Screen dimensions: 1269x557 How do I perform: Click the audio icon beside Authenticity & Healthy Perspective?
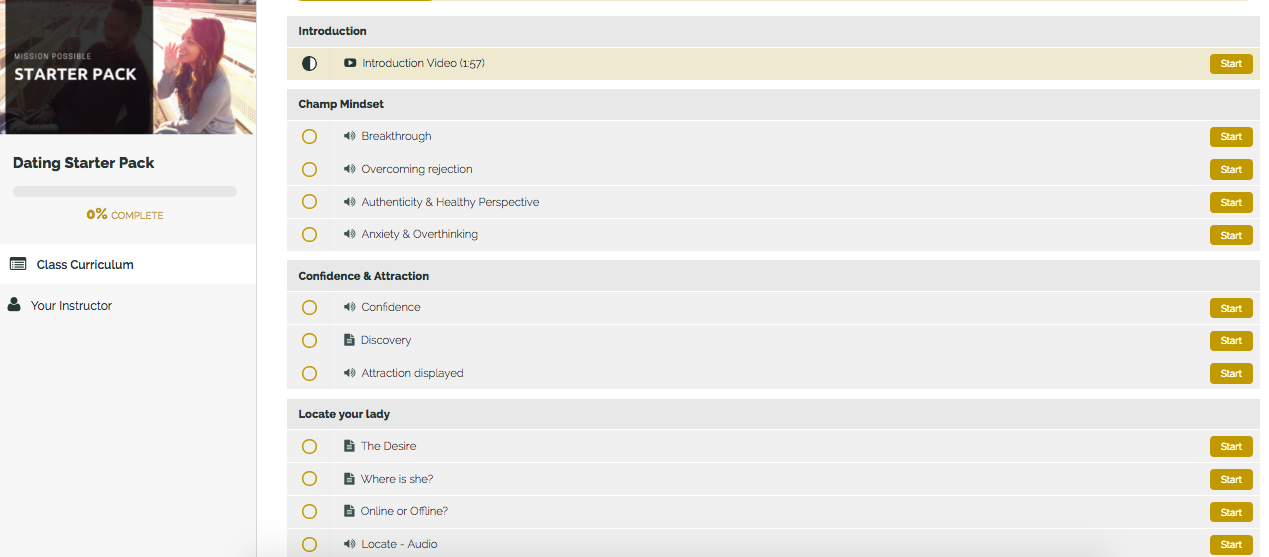350,202
